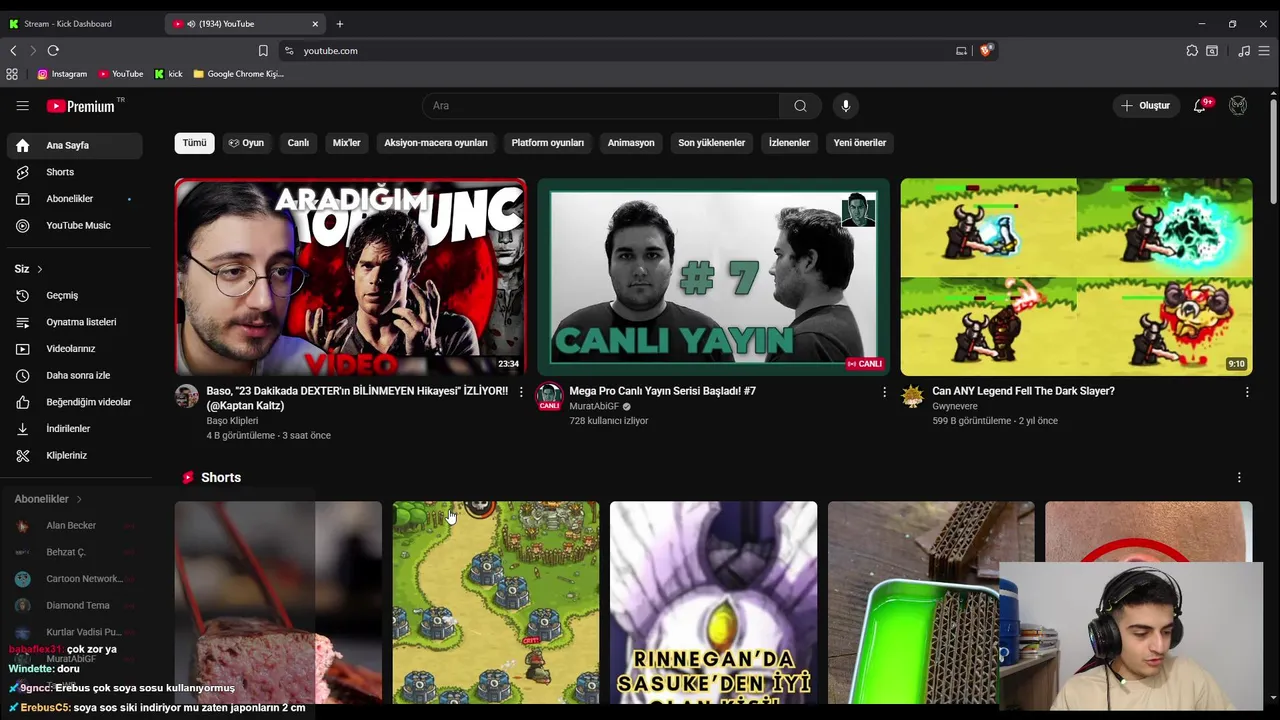Select Platform oyunları chip
Image resolution: width=1280 pixels, height=720 pixels.
[548, 143]
